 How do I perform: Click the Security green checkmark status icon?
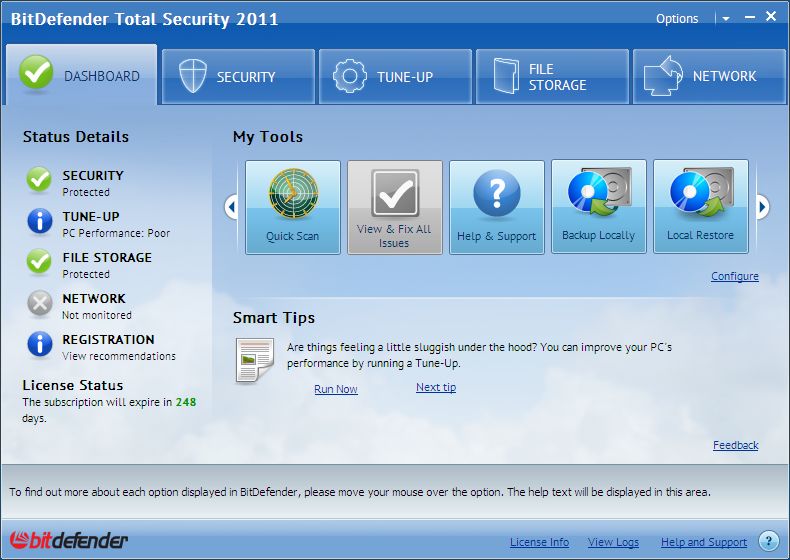(39, 179)
